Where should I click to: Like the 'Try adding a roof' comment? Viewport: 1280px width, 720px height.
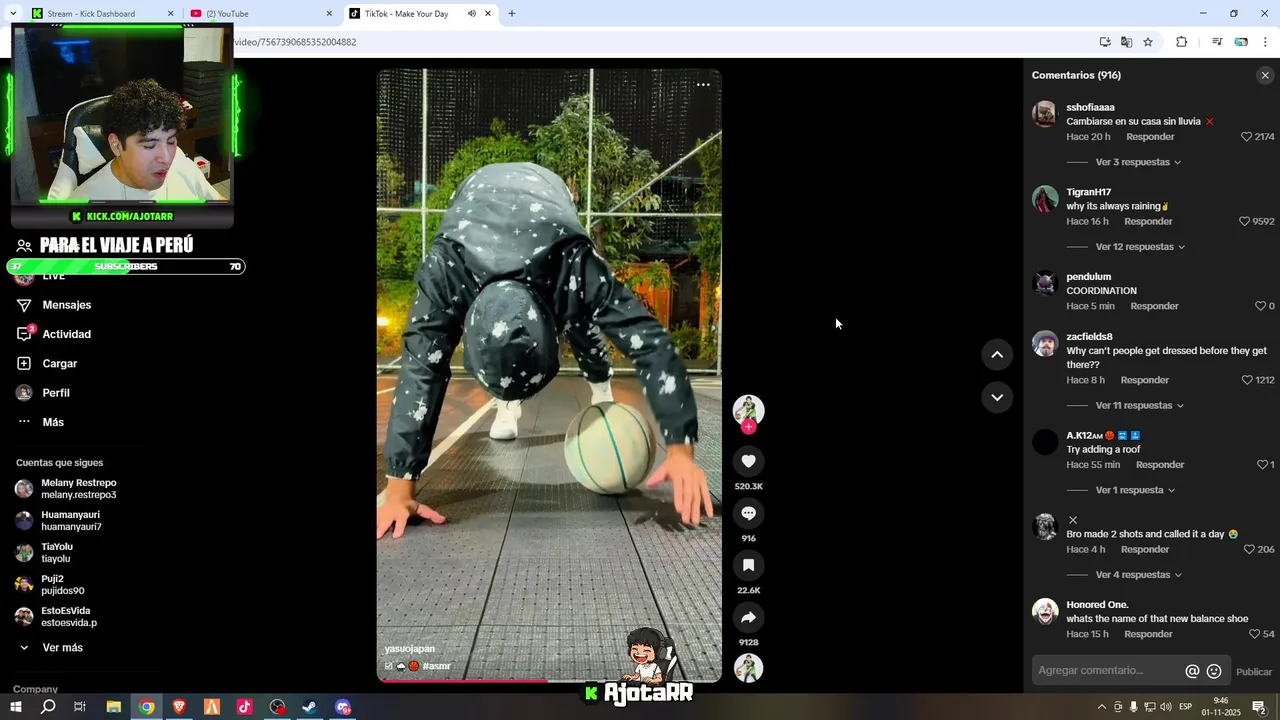tap(1262, 465)
